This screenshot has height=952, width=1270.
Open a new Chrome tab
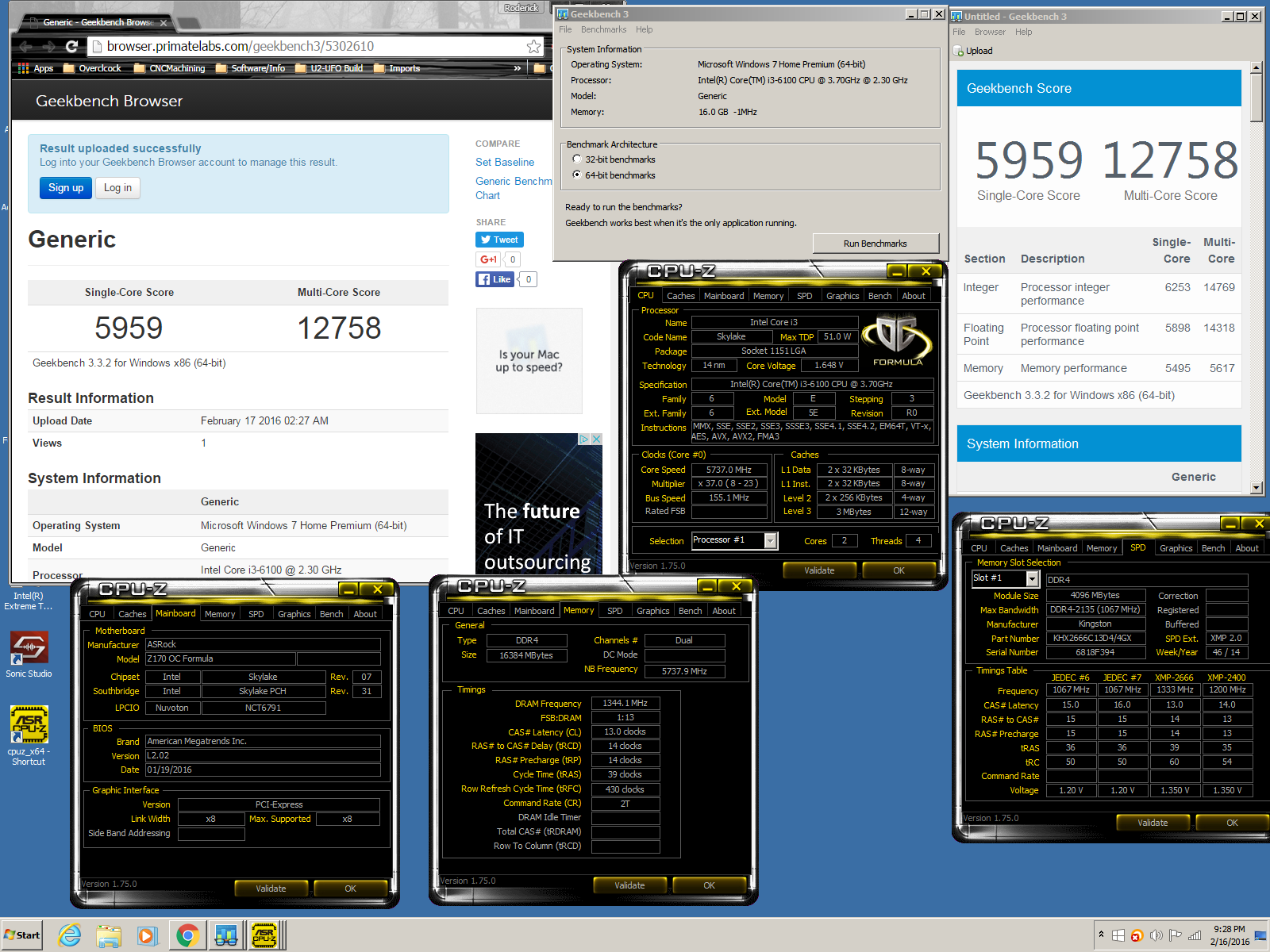point(189,22)
